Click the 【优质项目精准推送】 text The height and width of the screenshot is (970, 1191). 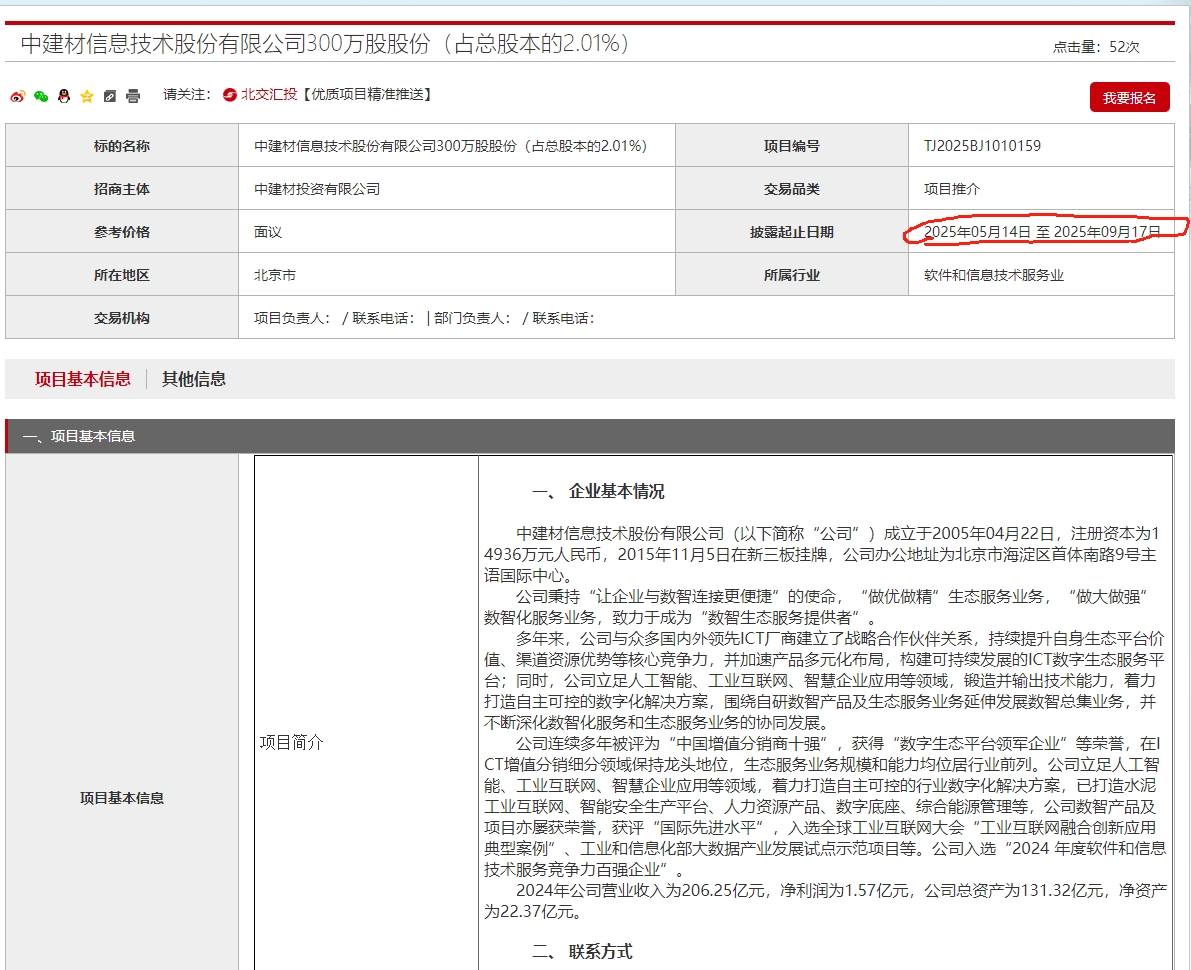(x=367, y=94)
